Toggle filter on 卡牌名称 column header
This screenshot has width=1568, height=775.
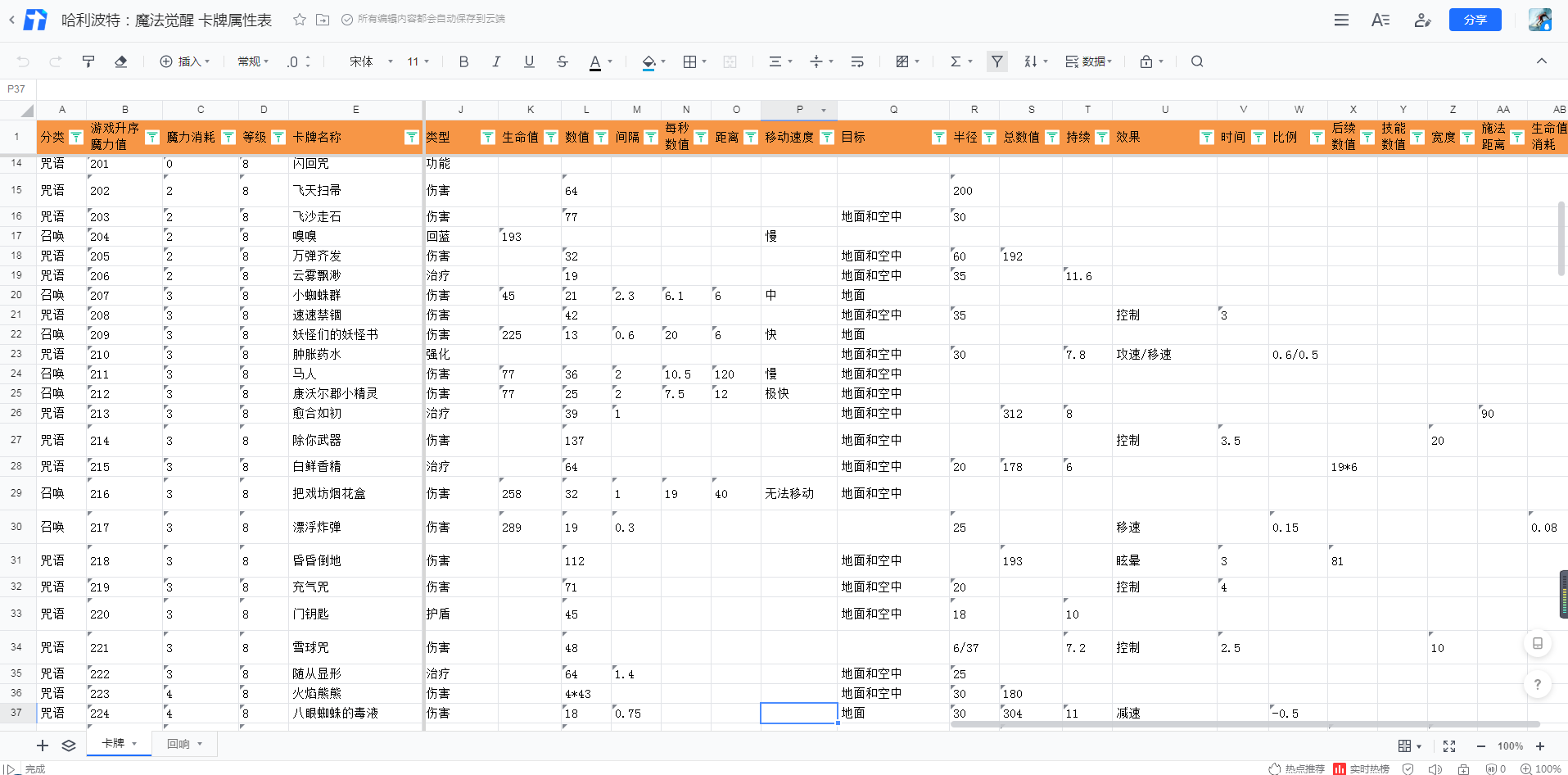point(411,137)
